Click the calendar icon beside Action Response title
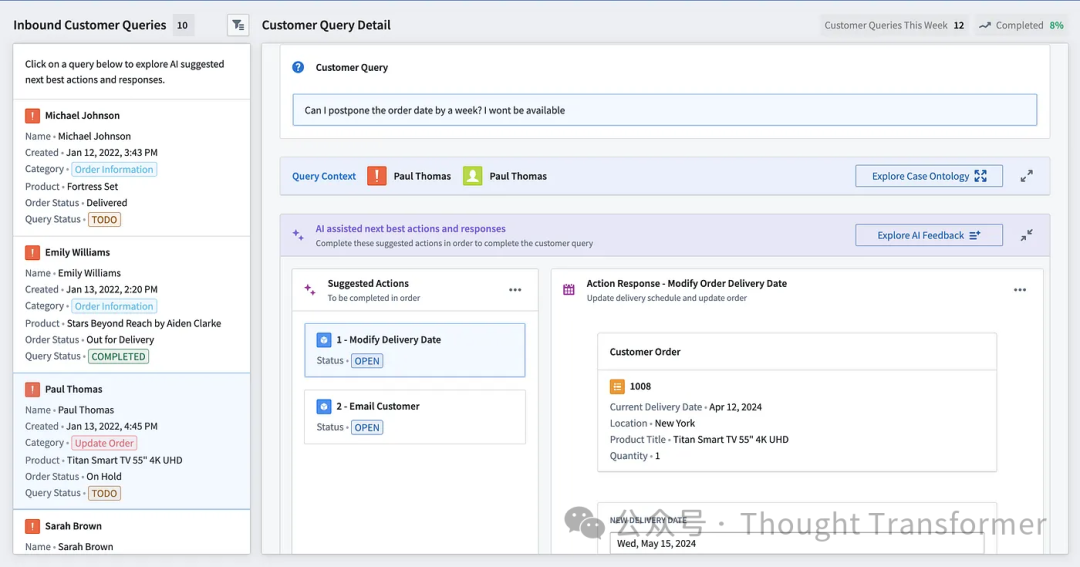The image size is (1080, 567). (569, 289)
